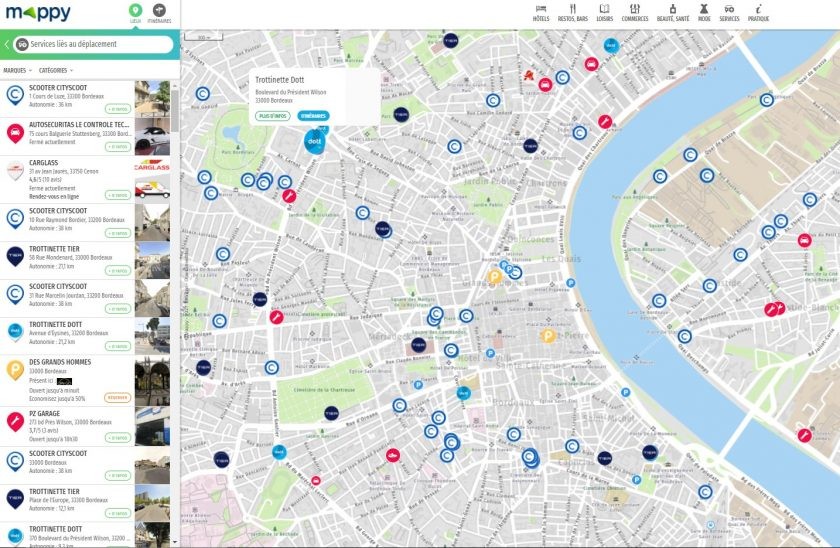
Task: Click the Cityscoot marker on Quai de Brazza
Action: pyautogui.click(x=691, y=155)
